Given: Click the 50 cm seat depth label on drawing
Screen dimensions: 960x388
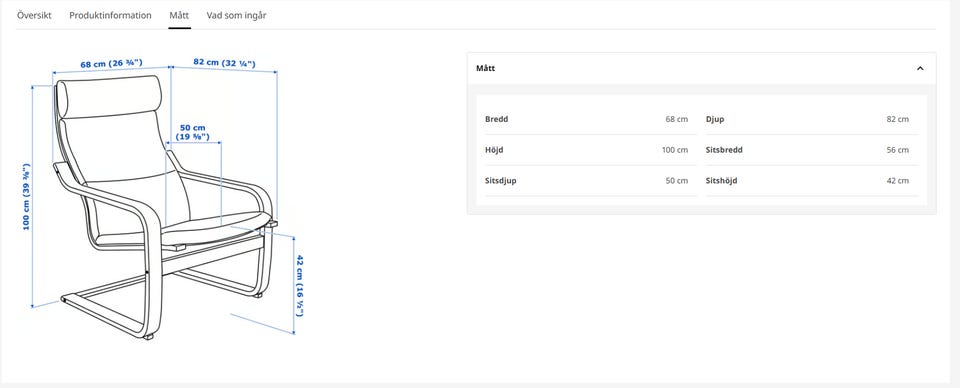Looking at the screenshot, I should coord(193,132).
